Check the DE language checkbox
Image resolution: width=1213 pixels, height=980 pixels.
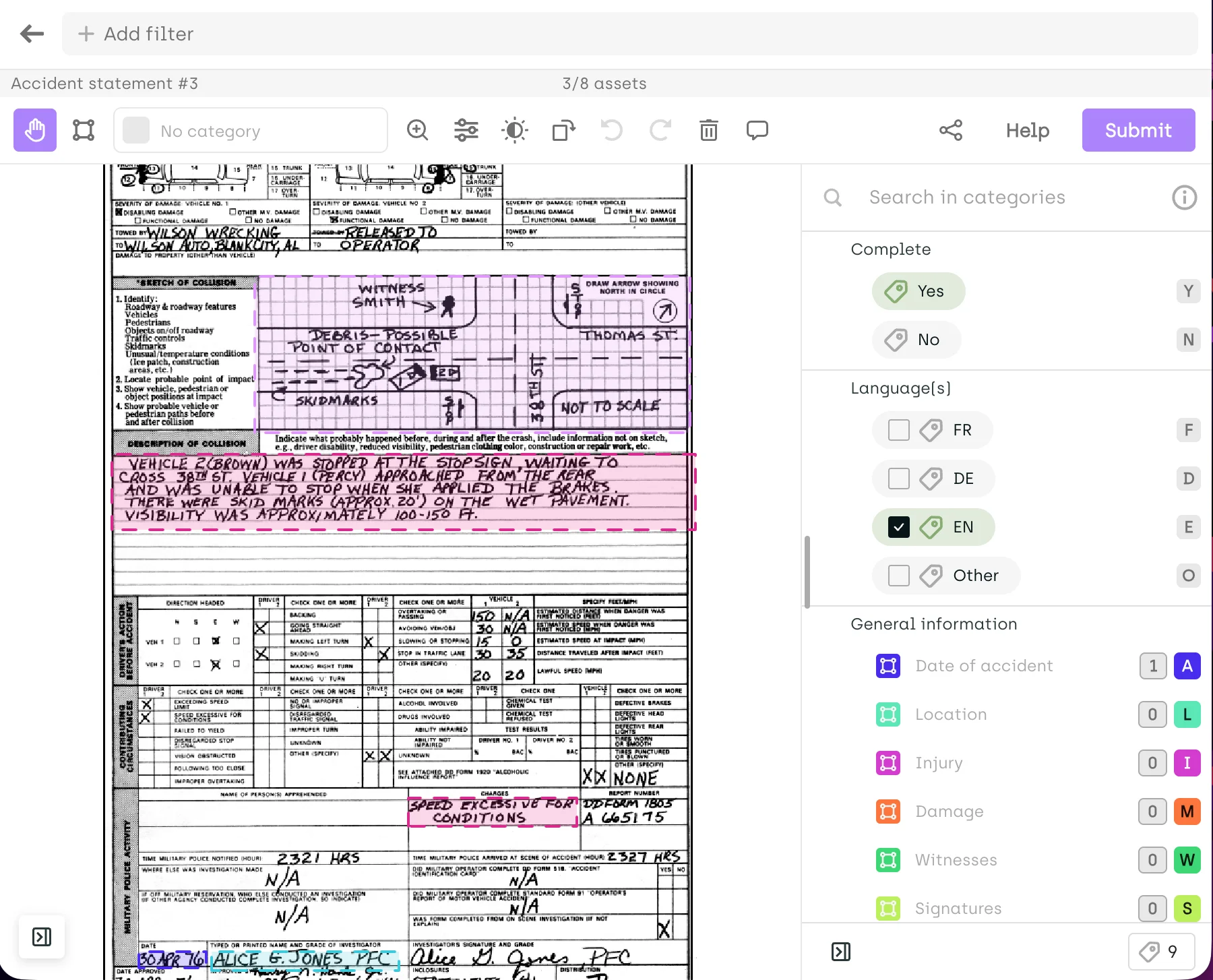click(899, 479)
